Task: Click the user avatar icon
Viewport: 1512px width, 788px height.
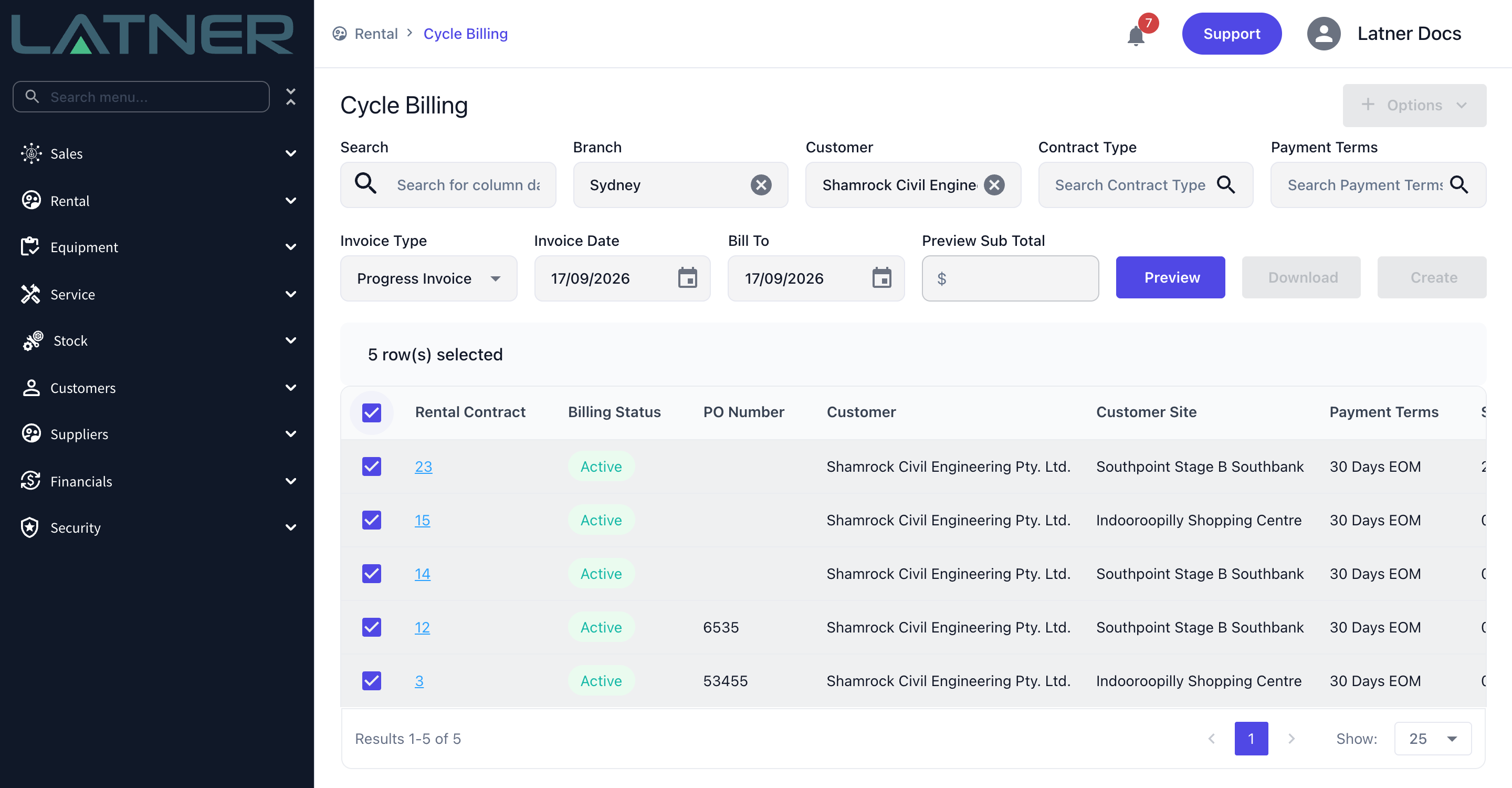Action: click(1323, 34)
